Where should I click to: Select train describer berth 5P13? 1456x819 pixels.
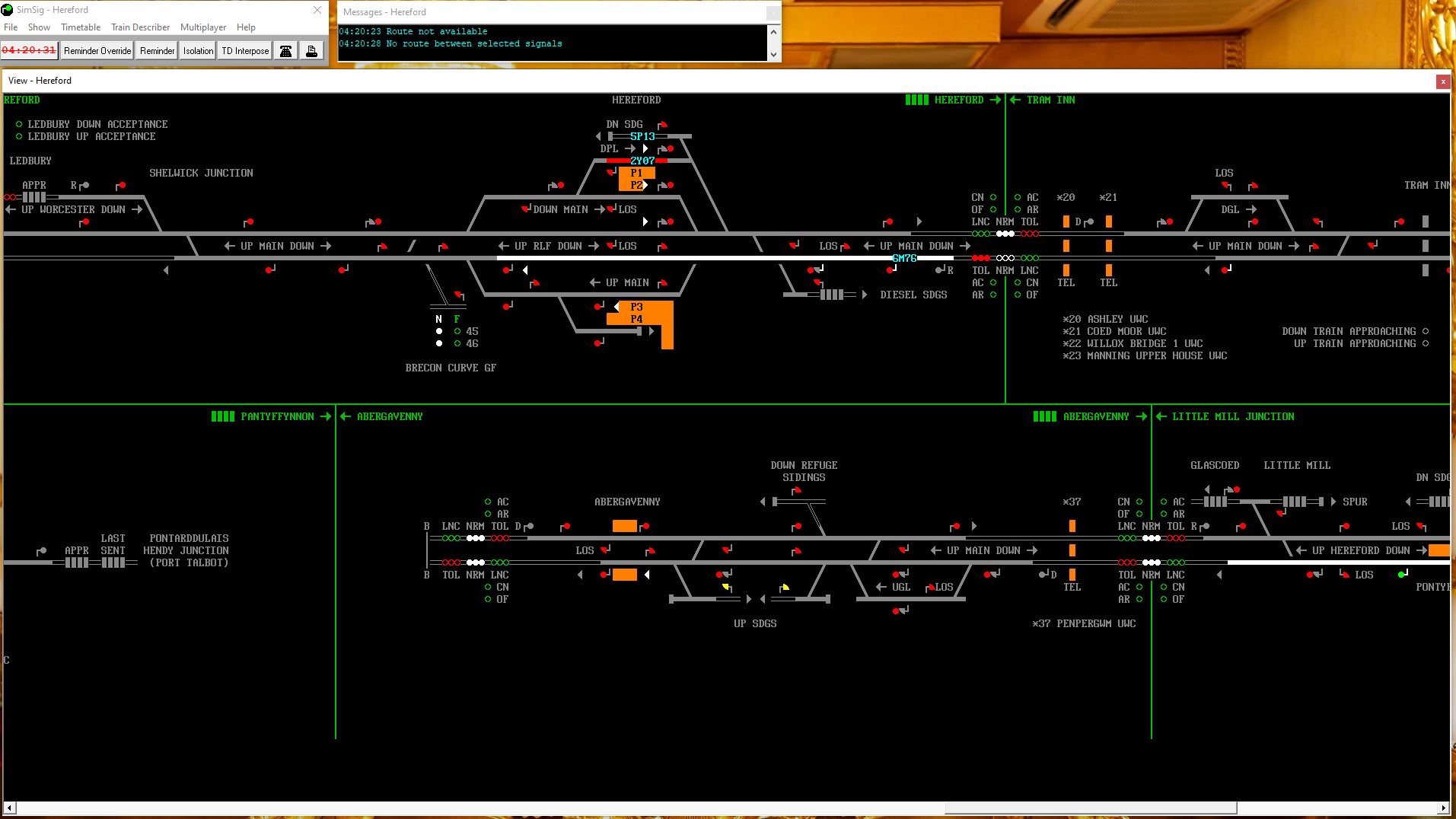pos(642,136)
